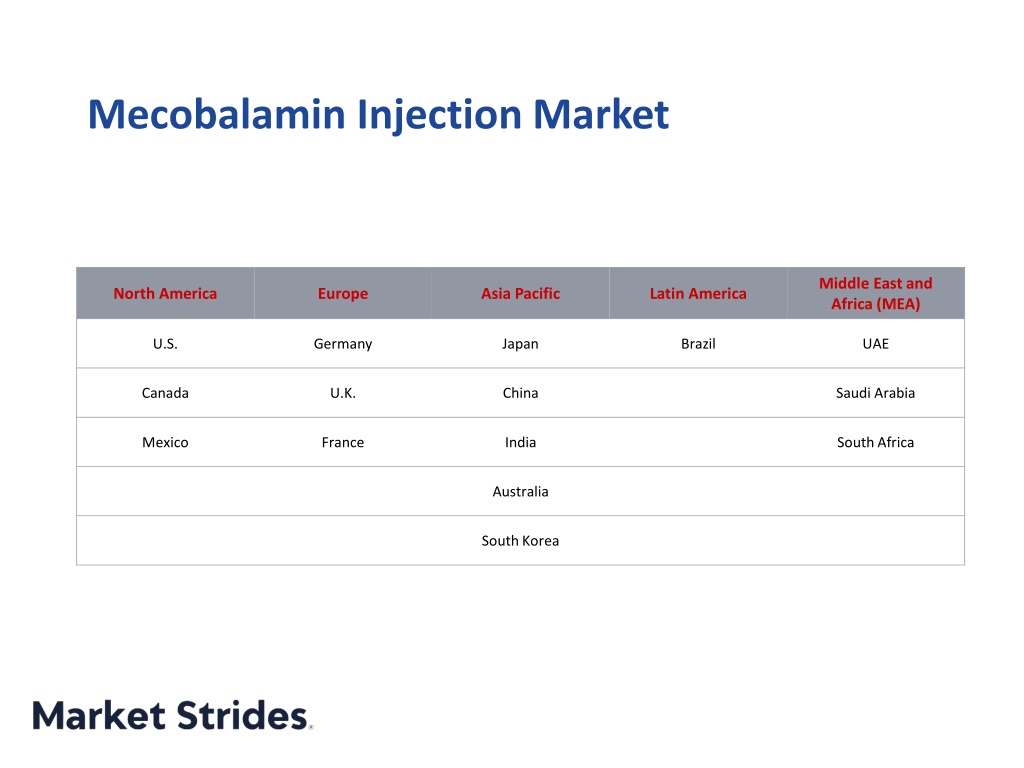Click the Mexico entry

[x=165, y=442]
